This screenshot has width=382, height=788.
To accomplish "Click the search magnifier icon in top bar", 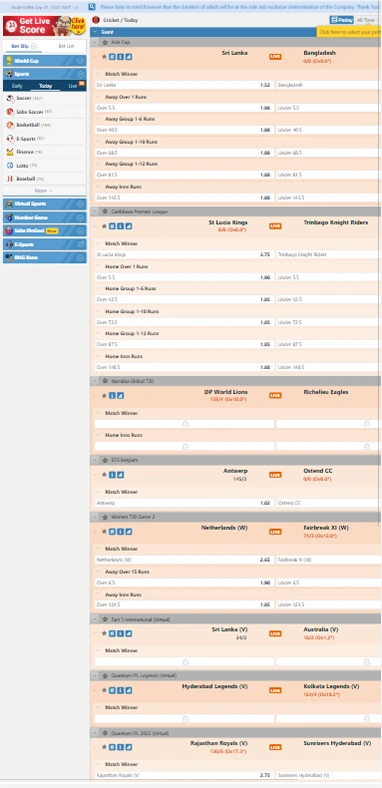I will coord(92,7).
